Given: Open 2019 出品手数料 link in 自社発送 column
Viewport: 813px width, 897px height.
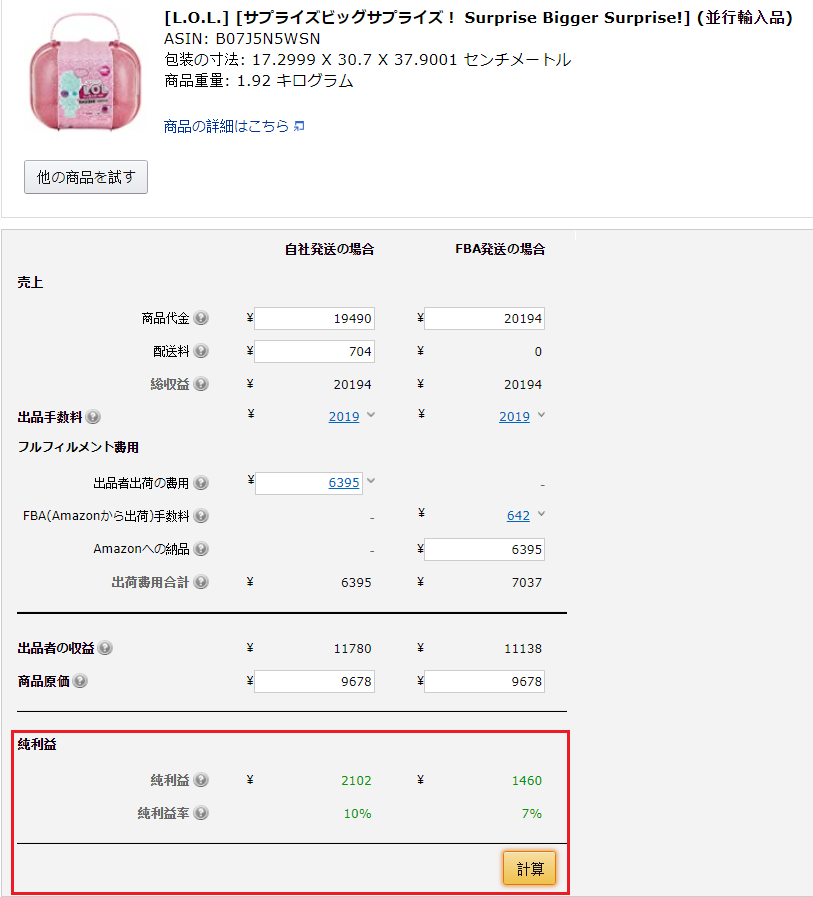Looking at the screenshot, I should [x=344, y=416].
